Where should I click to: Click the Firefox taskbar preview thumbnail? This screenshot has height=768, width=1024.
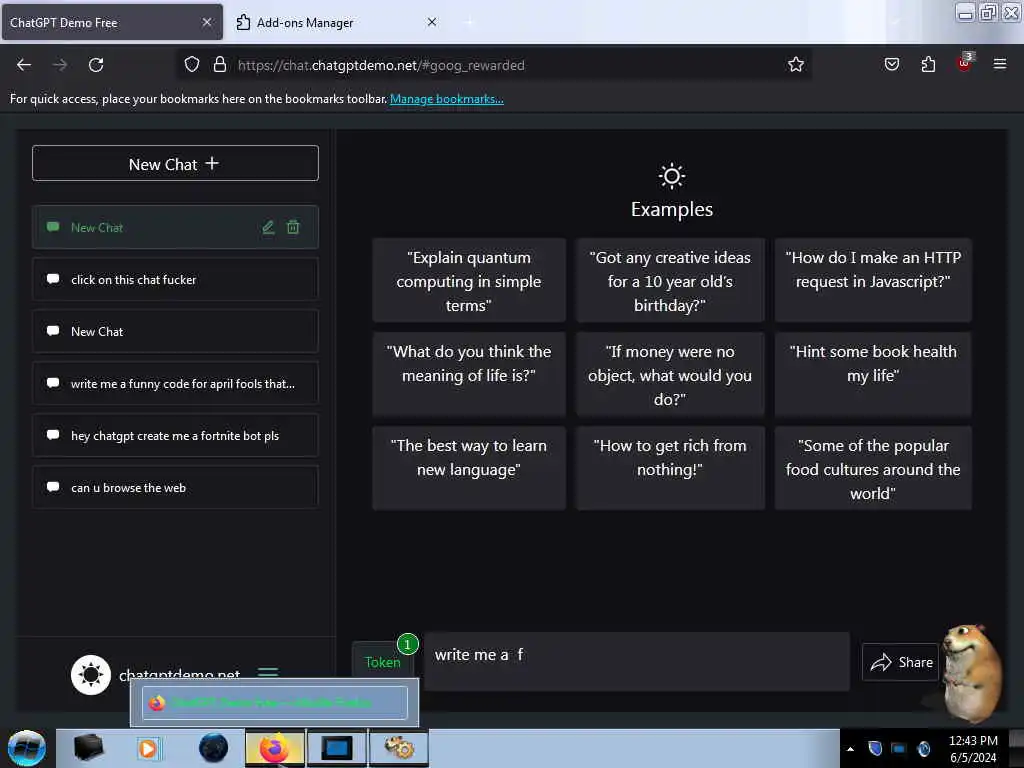click(274, 703)
